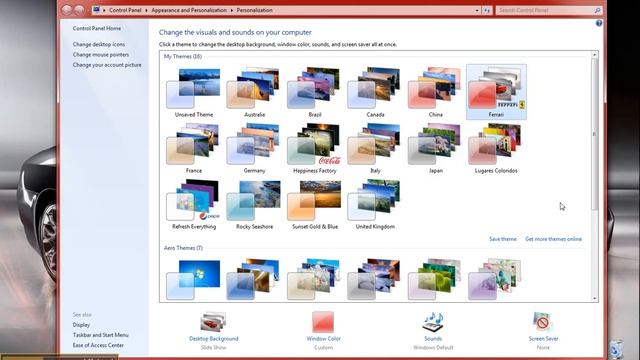The height and width of the screenshot is (360, 640).
Task: Expand dropdown after Control Panel breadcrumb
Action: click(x=146, y=10)
